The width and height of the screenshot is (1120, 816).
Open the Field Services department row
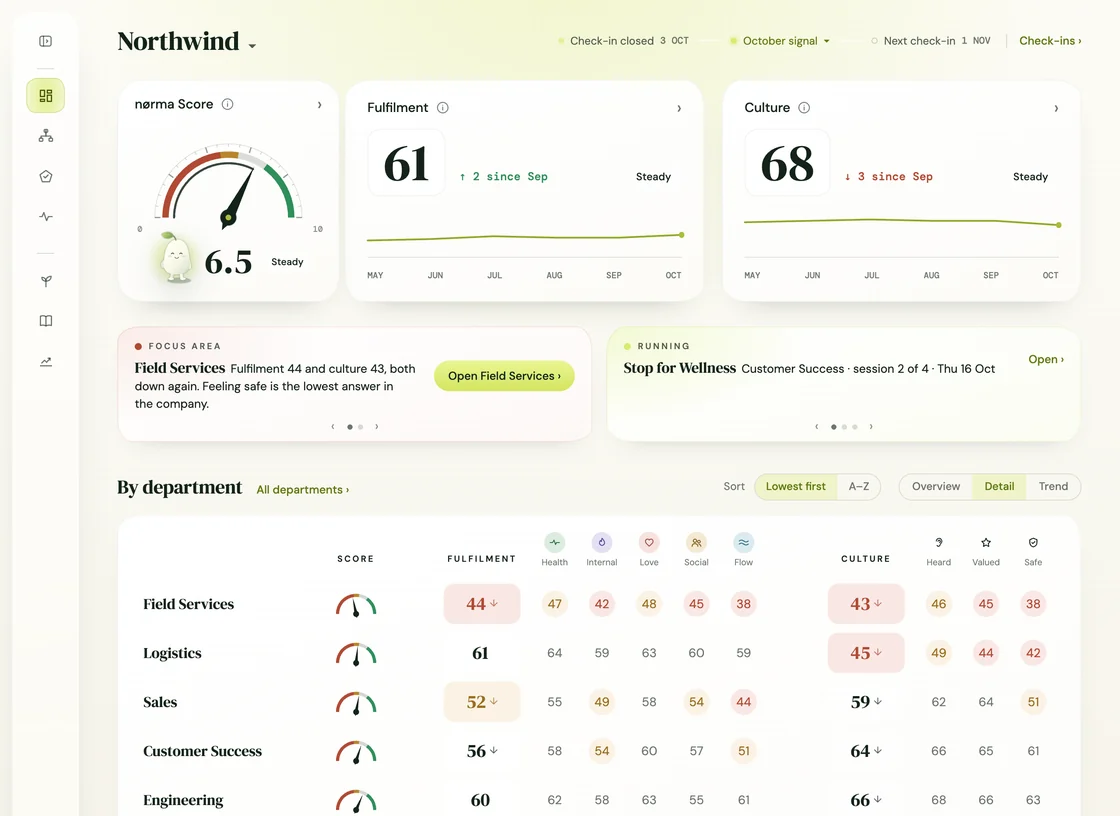[x=597, y=604]
